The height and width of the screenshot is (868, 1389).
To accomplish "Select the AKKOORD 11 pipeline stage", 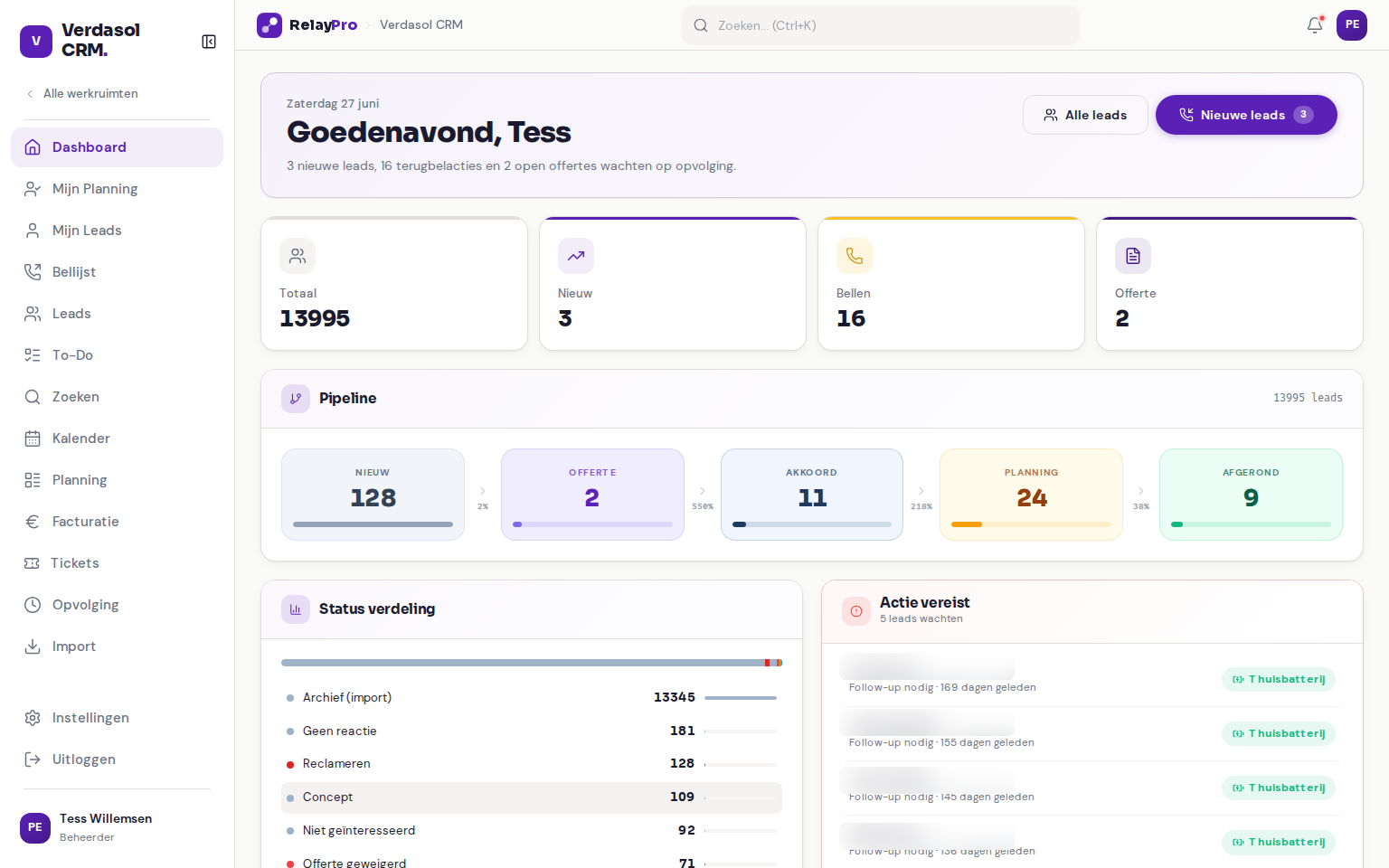I will [812, 495].
